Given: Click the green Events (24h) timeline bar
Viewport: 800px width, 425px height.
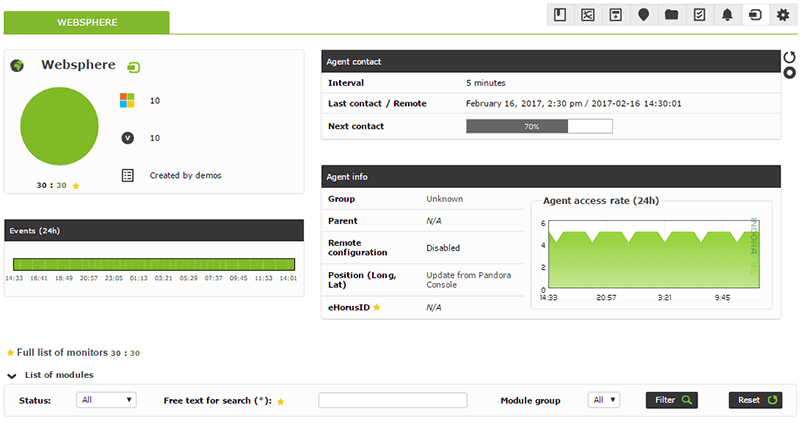Looking at the screenshot, I should pyautogui.click(x=154, y=264).
